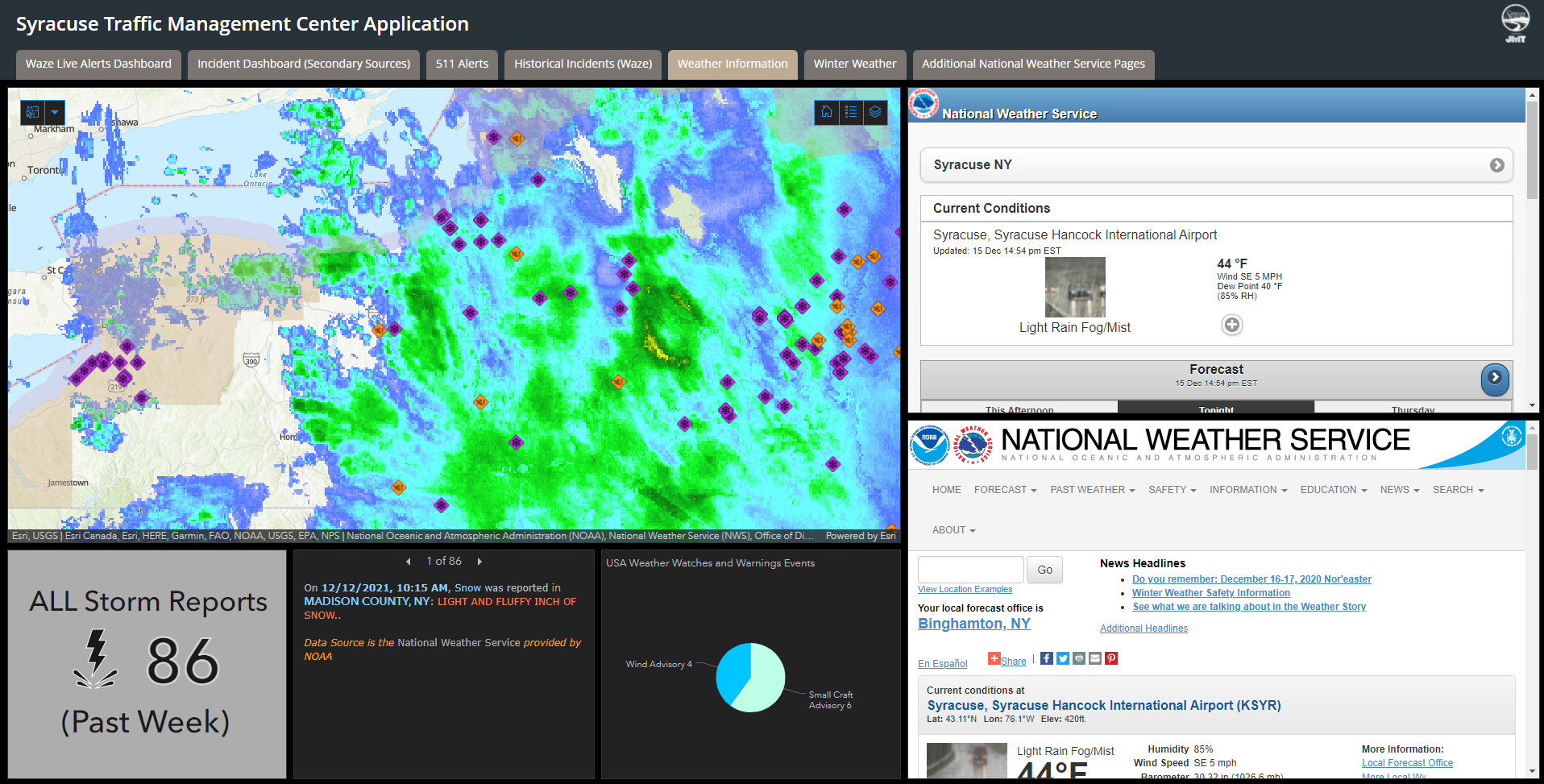Viewport: 1544px width, 784px height.
Task: Open the Winter Weather tab
Action: click(855, 64)
